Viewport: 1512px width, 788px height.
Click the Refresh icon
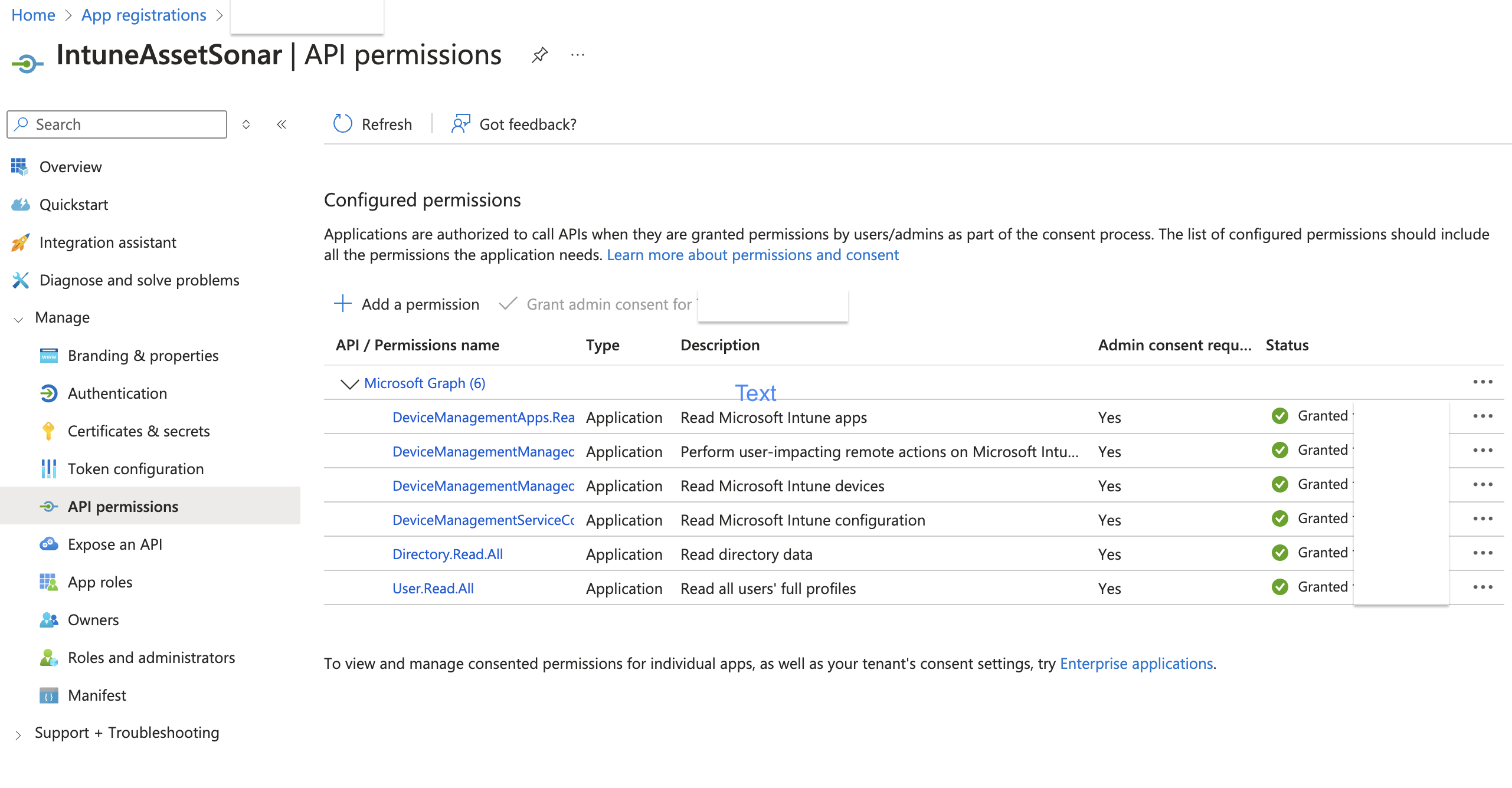point(342,124)
